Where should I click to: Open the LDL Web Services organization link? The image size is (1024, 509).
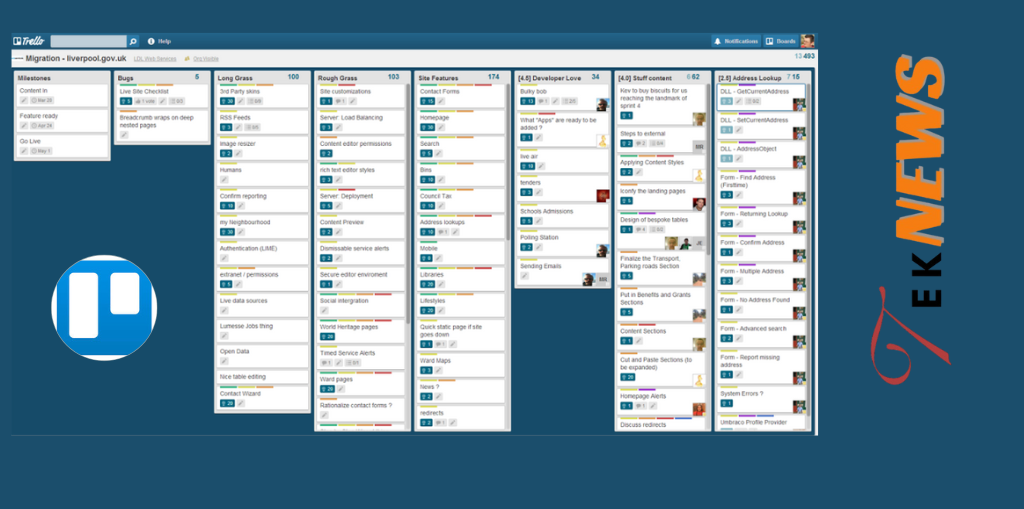[x=155, y=59]
